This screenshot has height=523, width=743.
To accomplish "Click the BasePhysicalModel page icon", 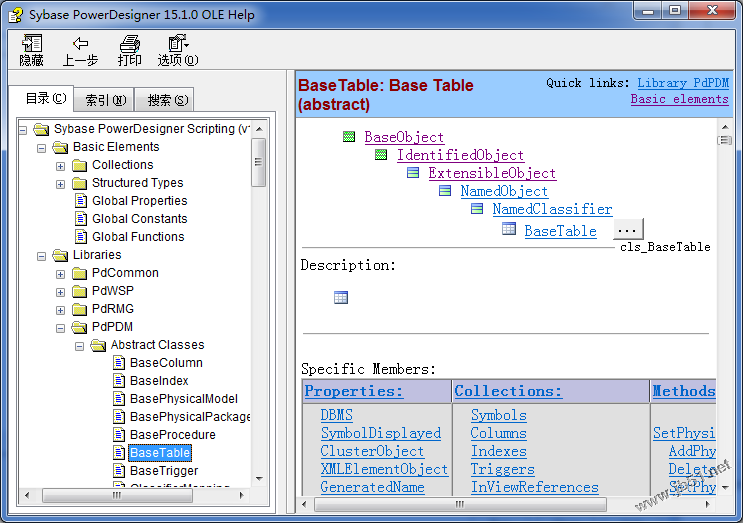I will click(x=119, y=399).
